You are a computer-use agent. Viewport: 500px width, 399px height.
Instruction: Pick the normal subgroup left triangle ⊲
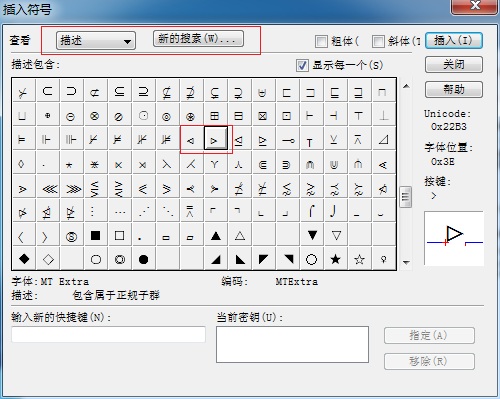[192, 139]
